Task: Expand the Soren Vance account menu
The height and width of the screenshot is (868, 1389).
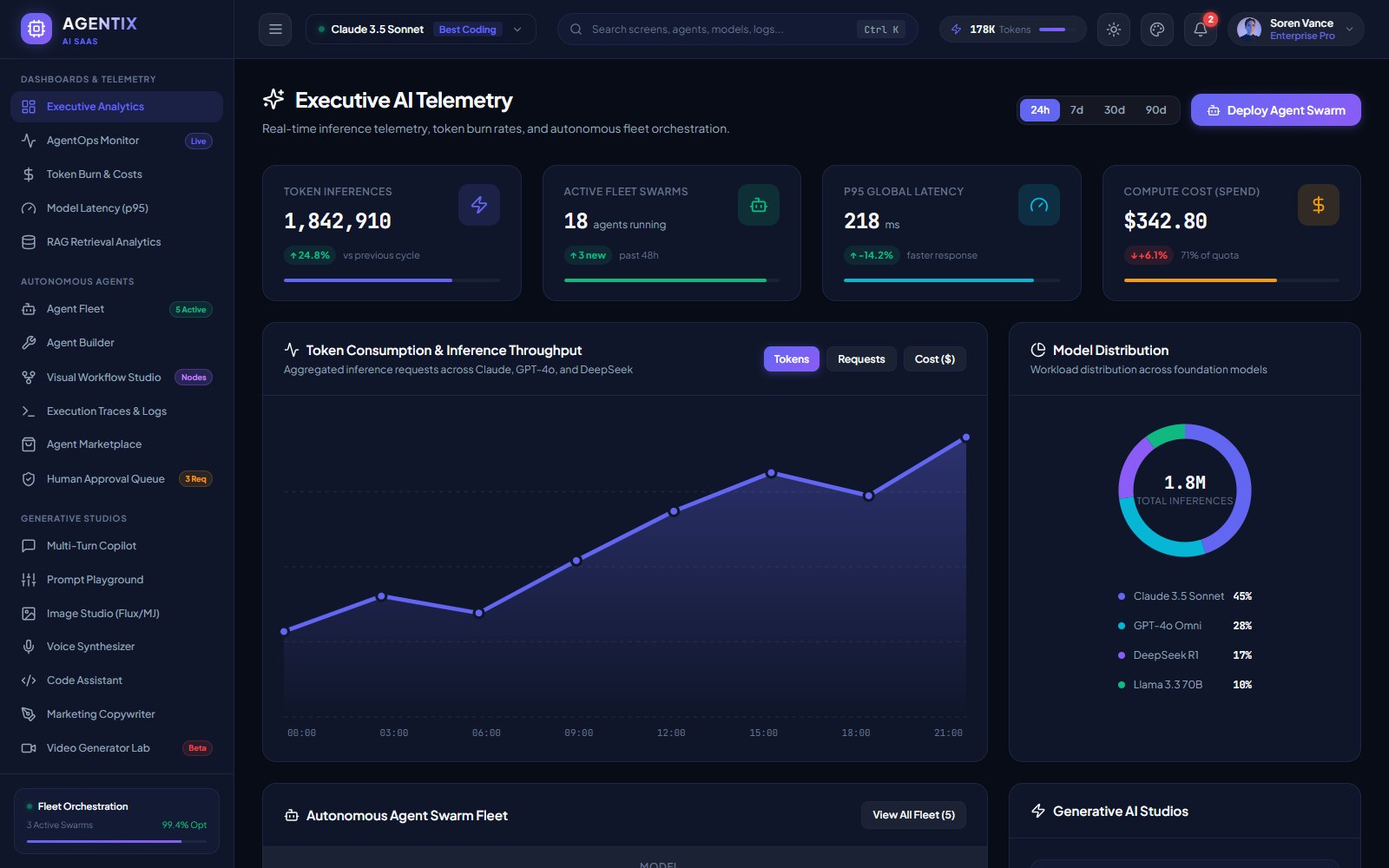Action: [1296, 30]
